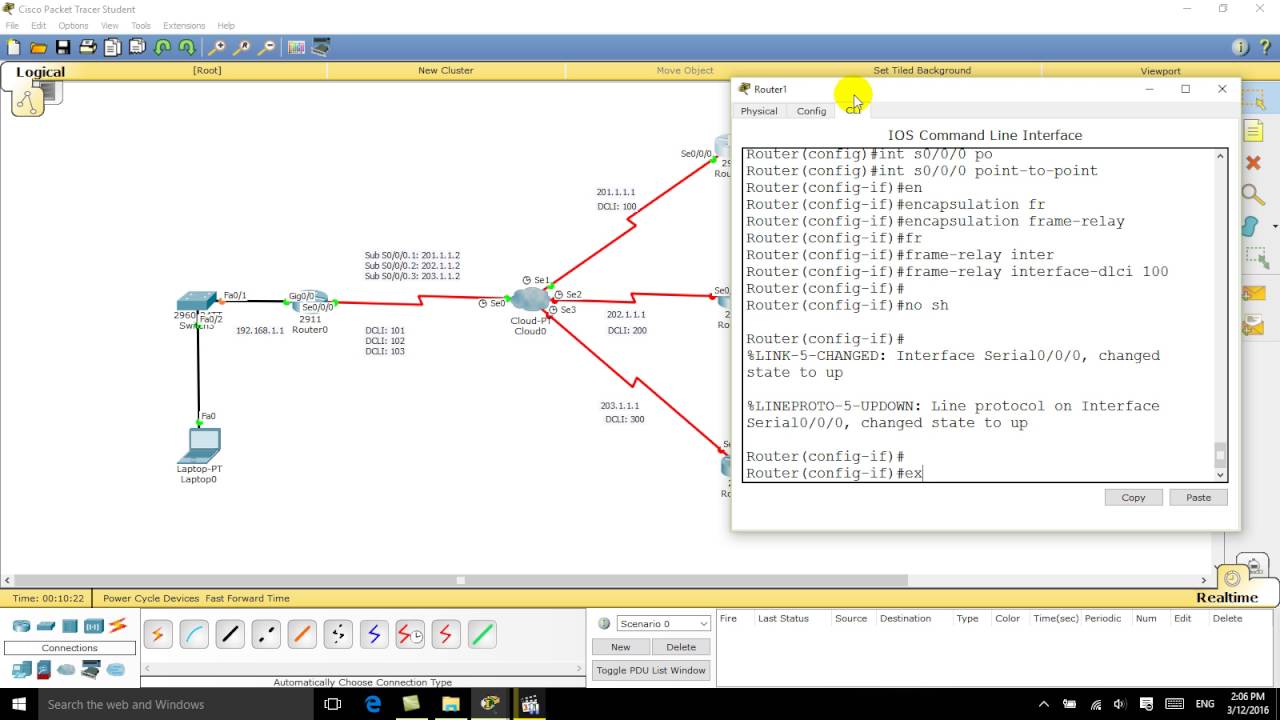Select the Cloud0 device
The height and width of the screenshot is (720, 1280).
click(x=529, y=300)
